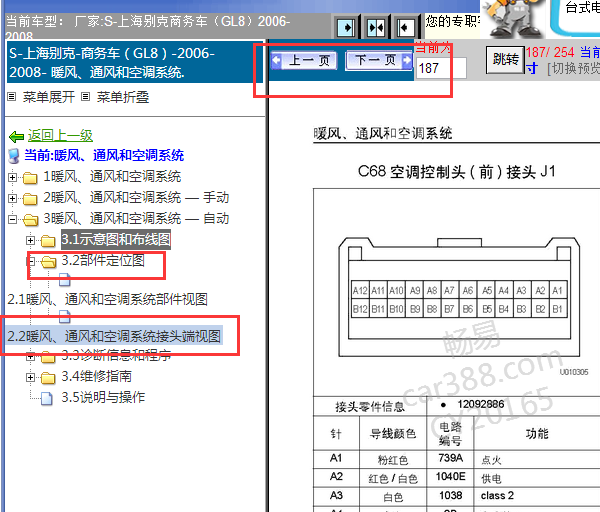Click the green back arrow icon
The width and height of the screenshot is (600, 512).
(16, 136)
